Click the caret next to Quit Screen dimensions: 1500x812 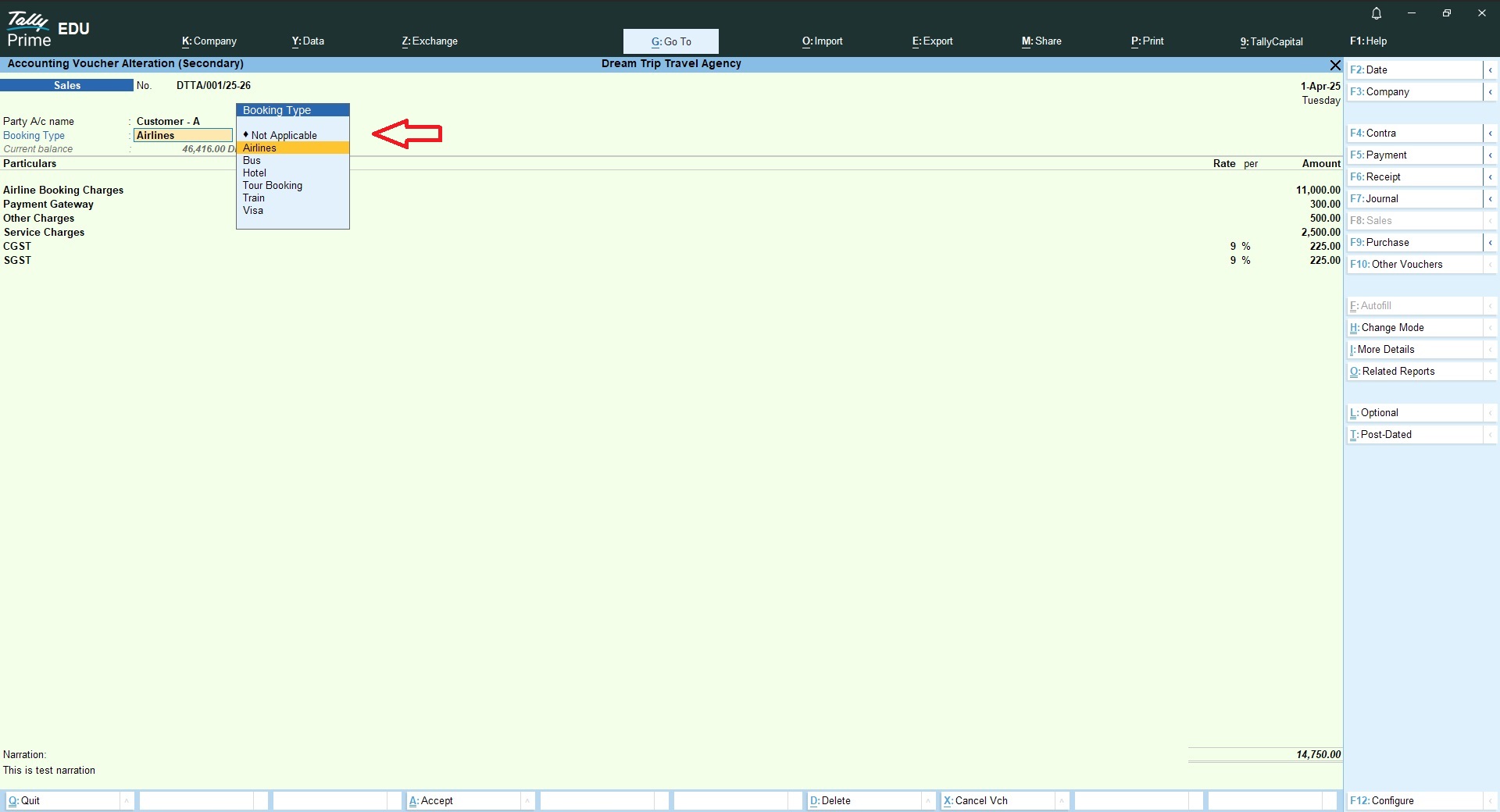coord(127,801)
